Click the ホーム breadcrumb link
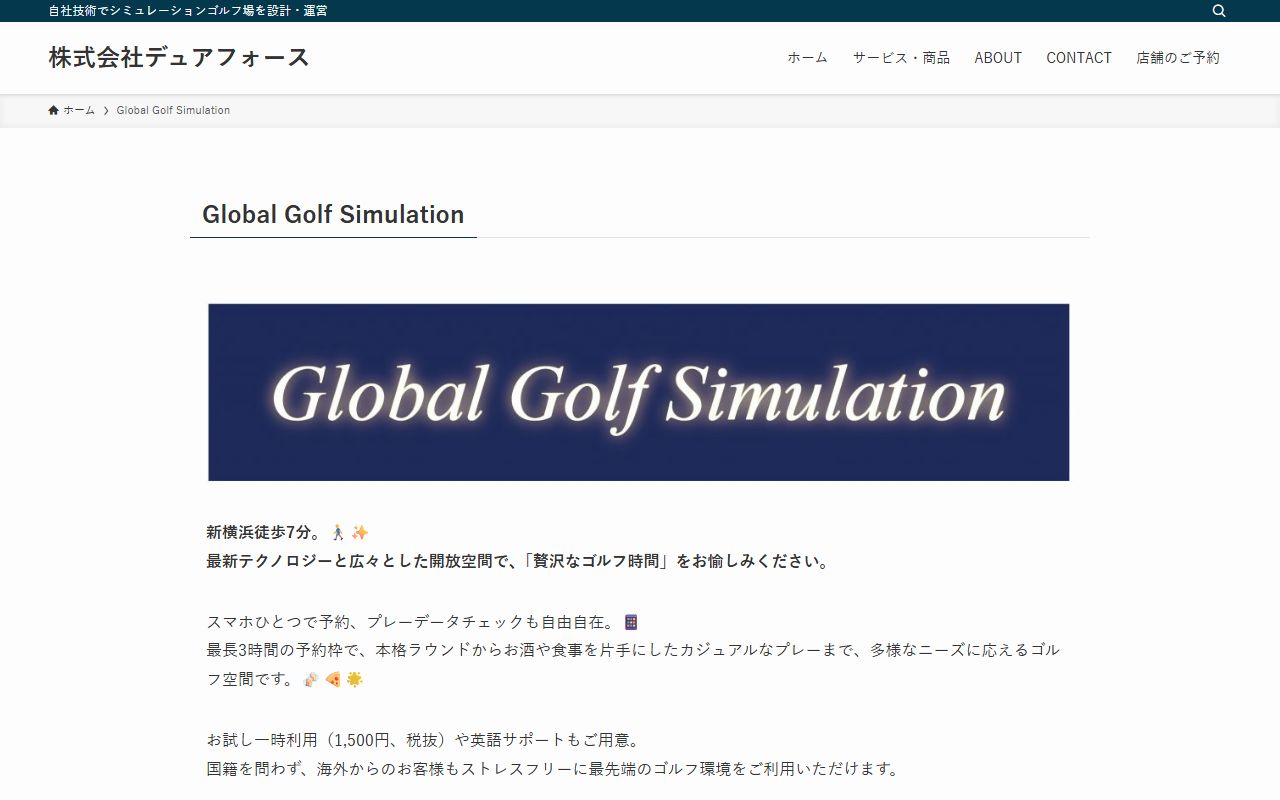 [79, 110]
